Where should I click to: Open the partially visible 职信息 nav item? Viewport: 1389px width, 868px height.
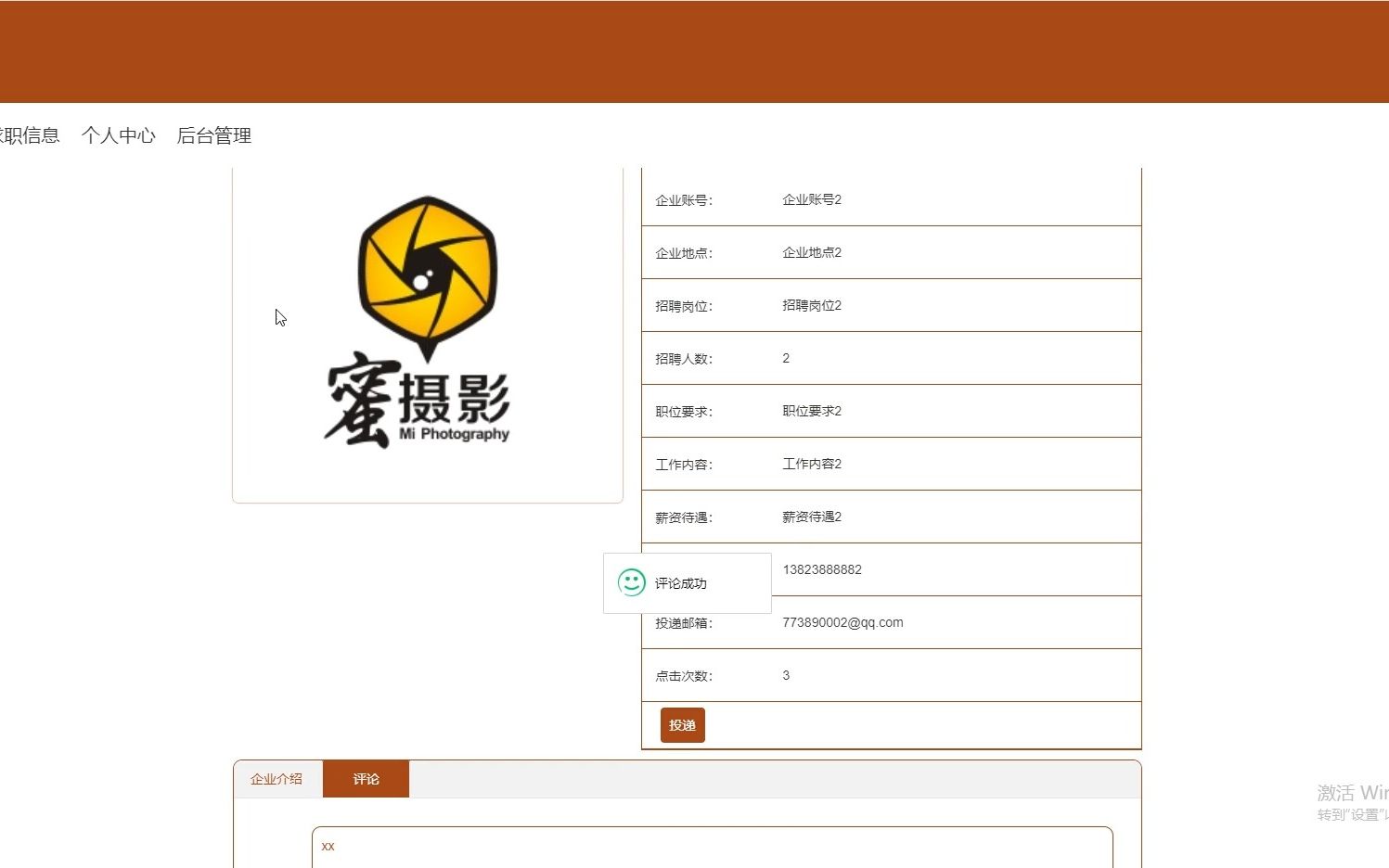29,135
